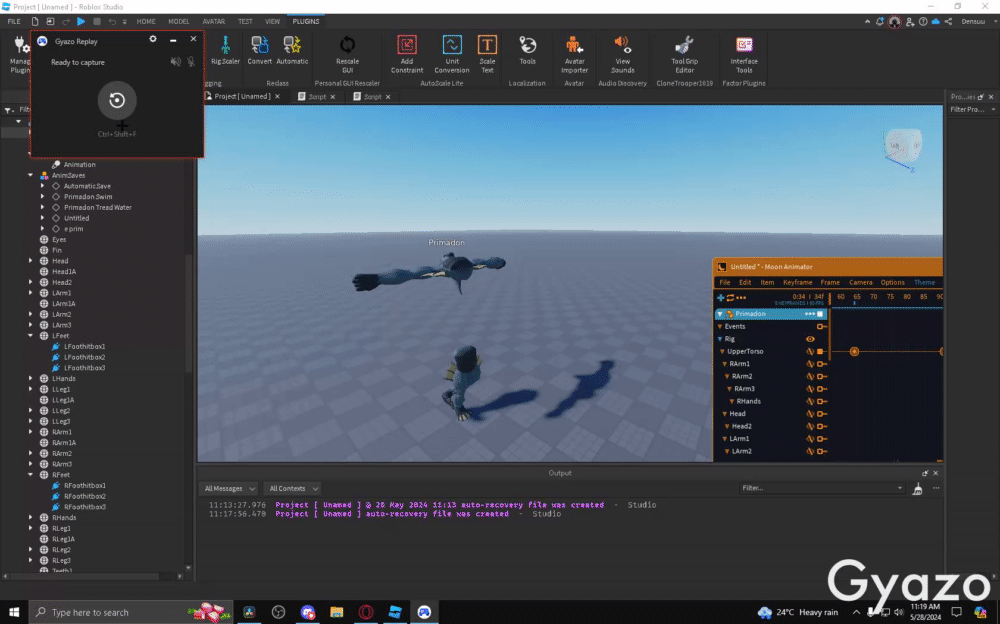The height and width of the screenshot is (624, 1000).
Task: Toggle microphone mute in Gyazo Replay
Action: tap(191, 62)
